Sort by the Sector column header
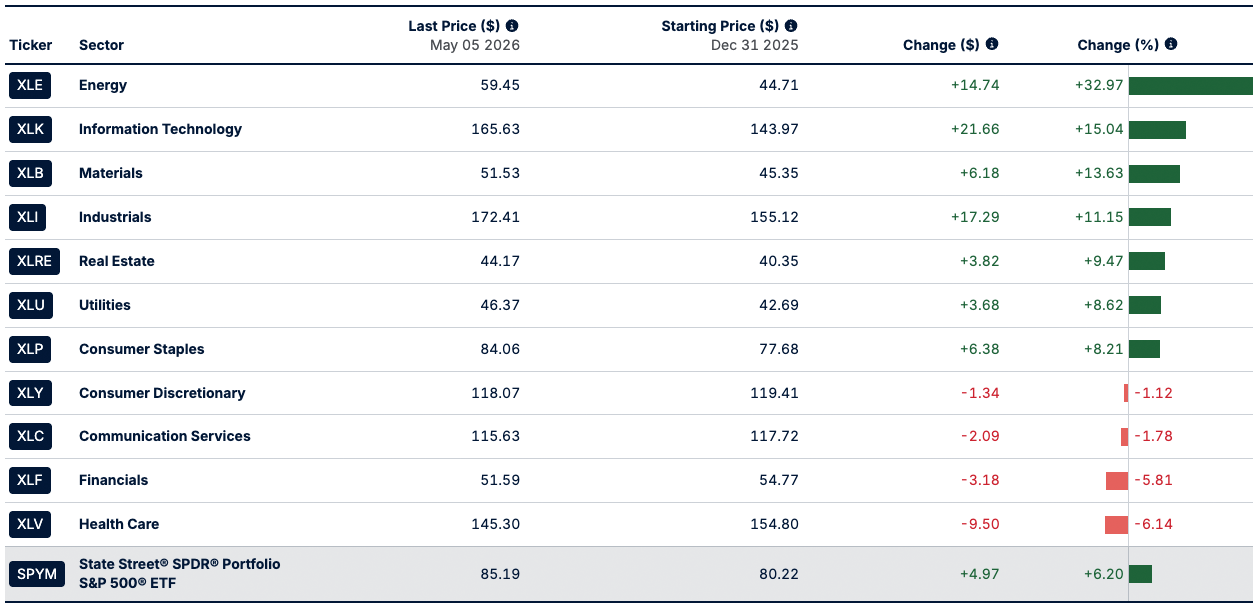The width and height of the screenshot is (1260, 610). point(102,45)
